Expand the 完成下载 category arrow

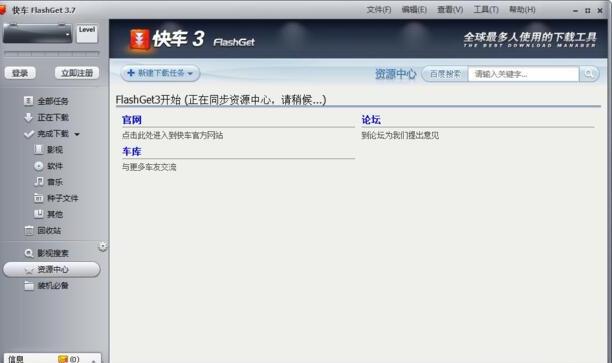click(x=77, y=134)
